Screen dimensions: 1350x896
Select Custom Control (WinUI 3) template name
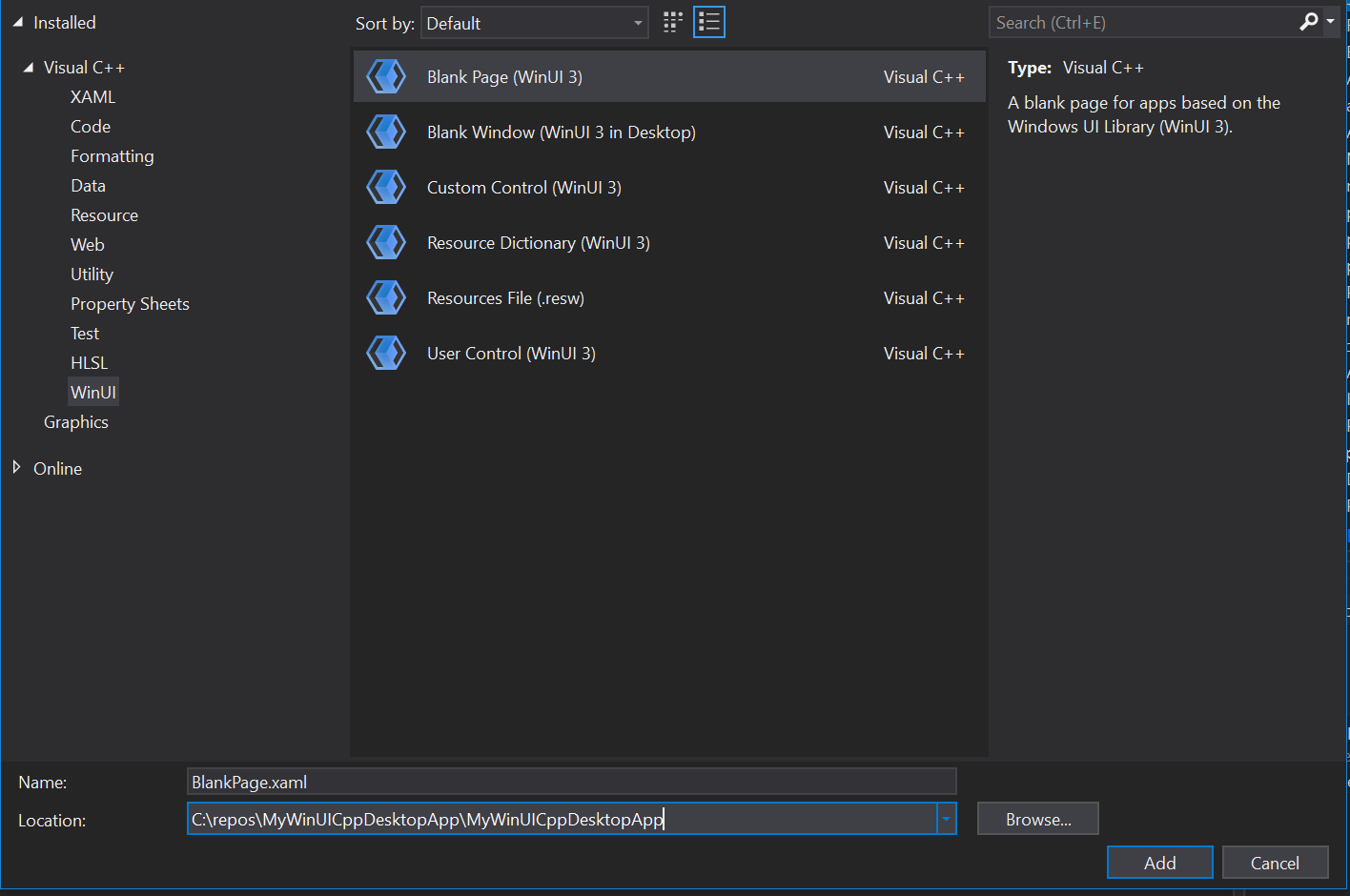524,188
